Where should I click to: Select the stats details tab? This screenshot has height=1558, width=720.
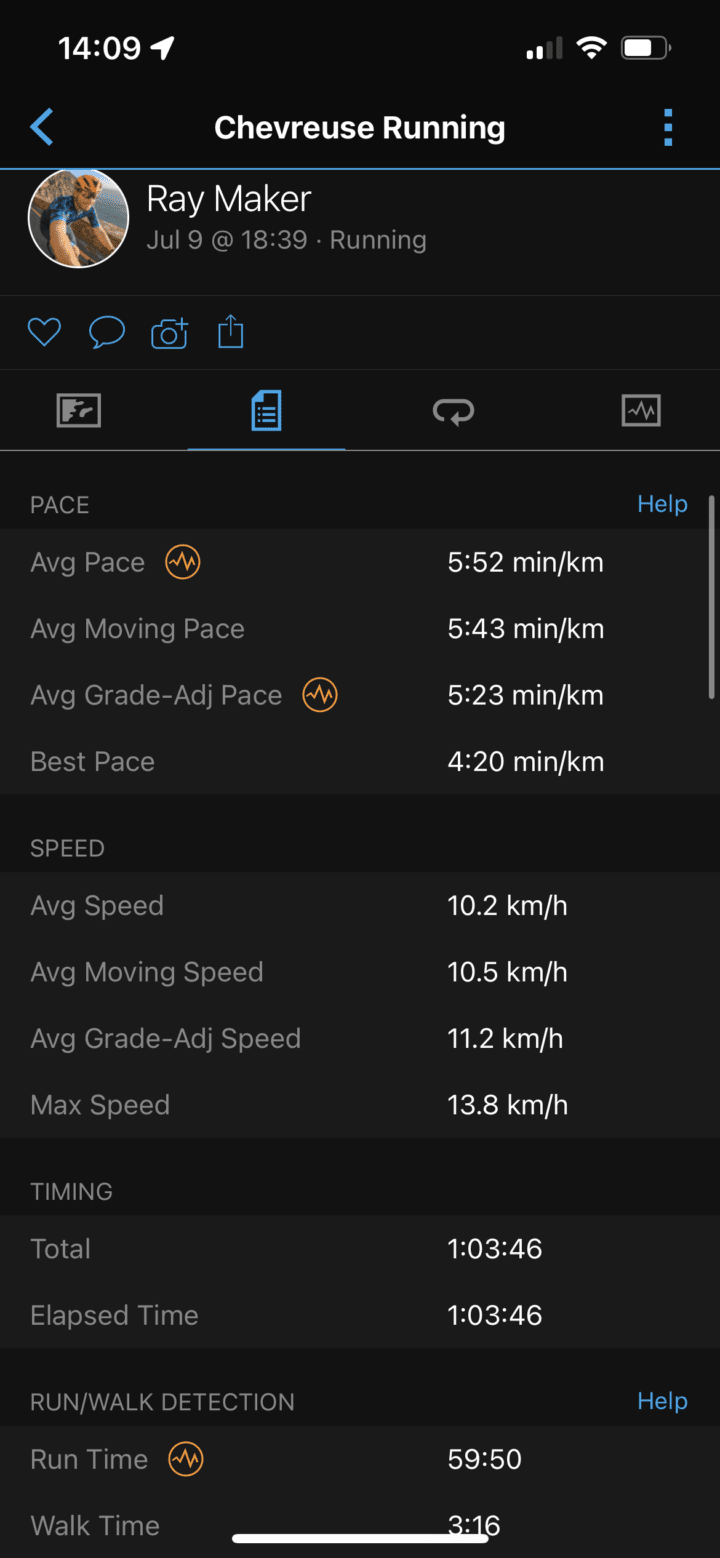[x=266, y=410]
